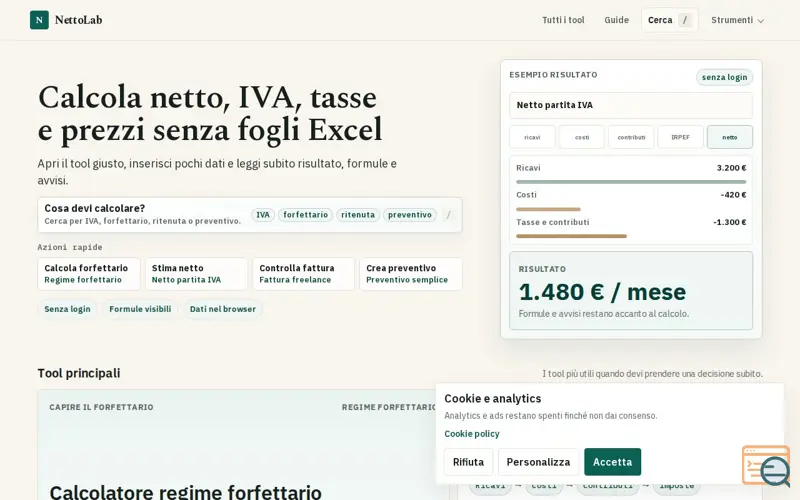Go to Guide in the navigation
Screen dimensions: 800x500
(616, 20)
